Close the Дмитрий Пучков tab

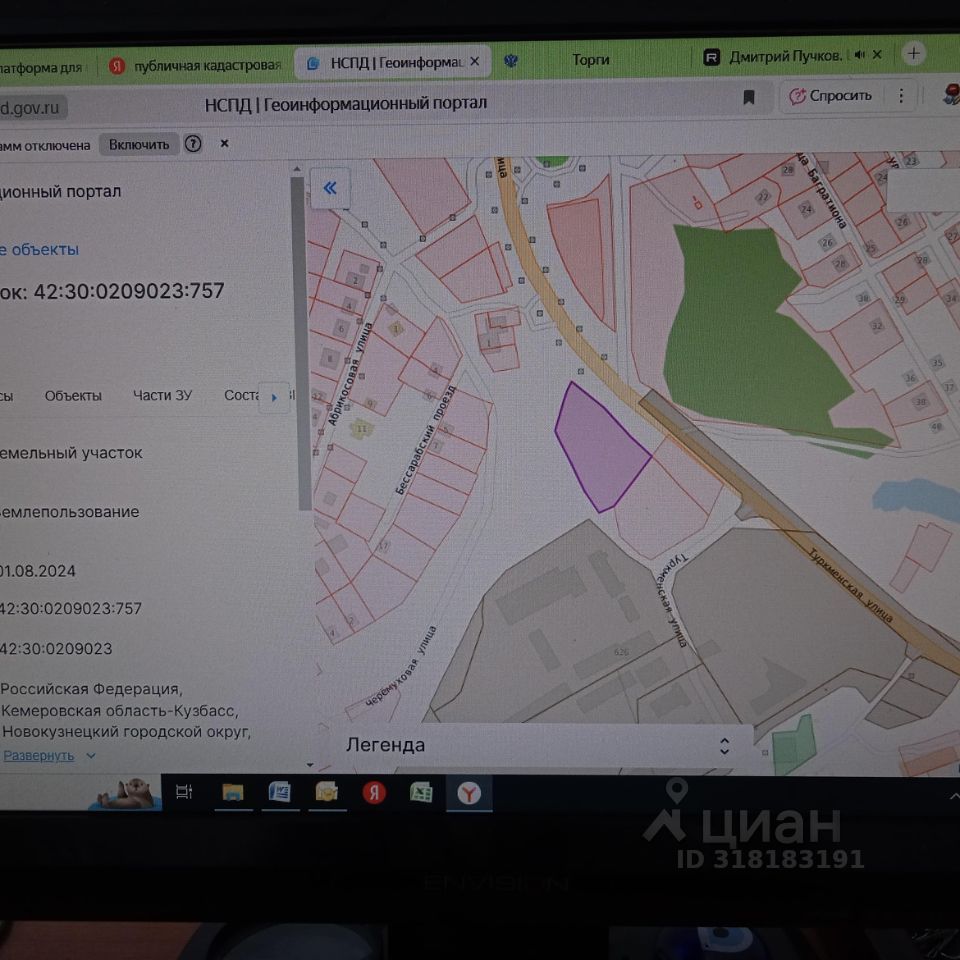877,54
